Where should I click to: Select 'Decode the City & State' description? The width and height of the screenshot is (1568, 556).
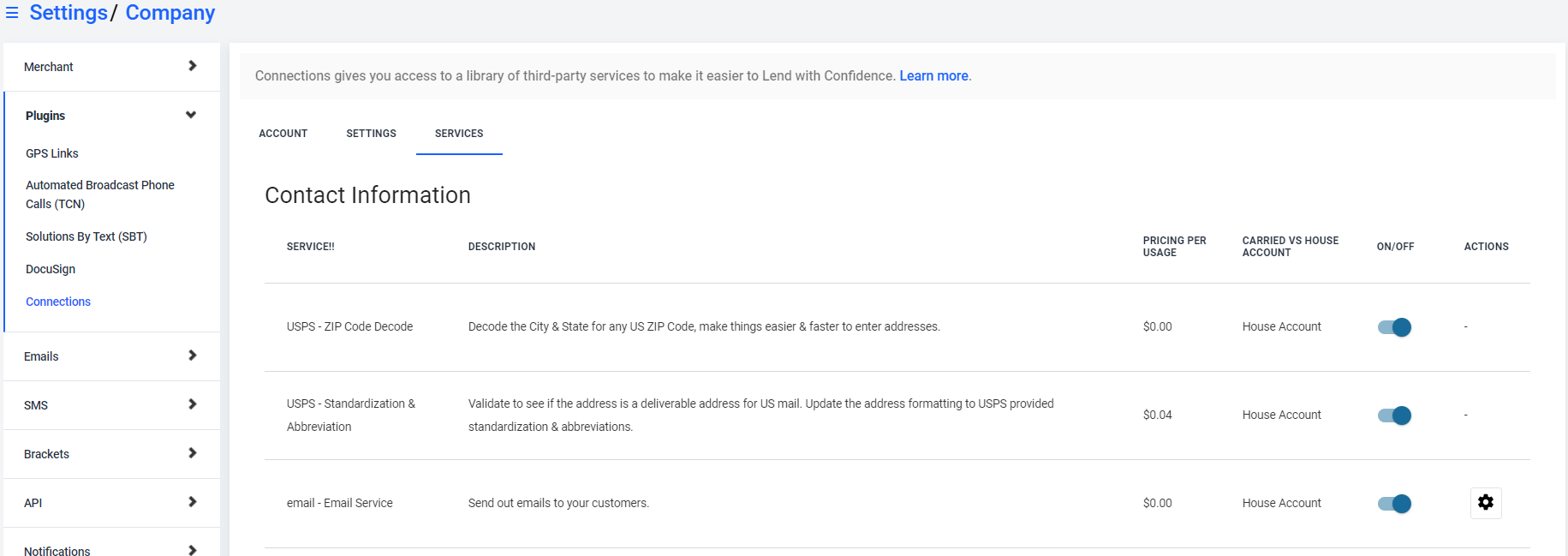(704, 326)
